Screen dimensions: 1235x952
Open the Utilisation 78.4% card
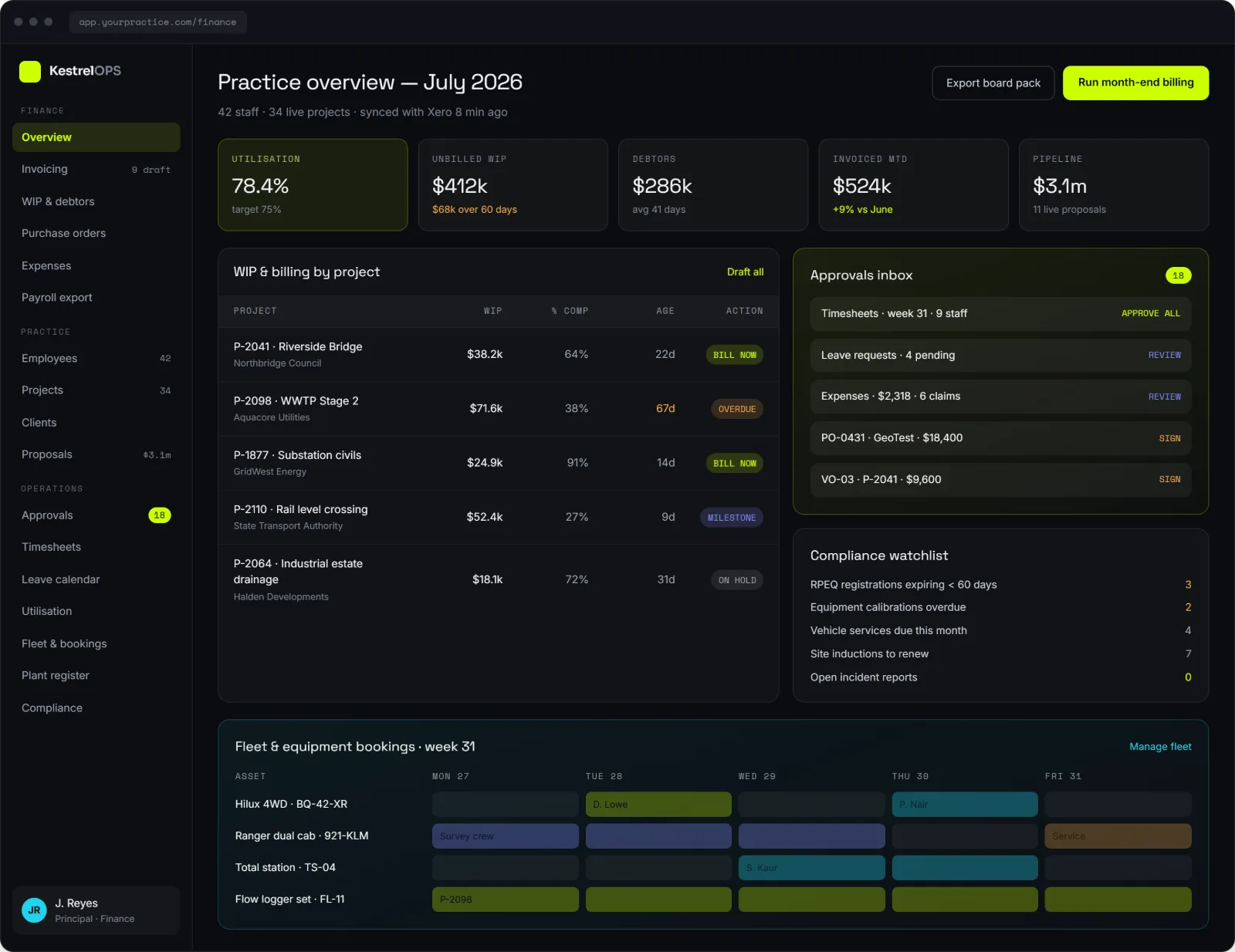tap(313, 185)
